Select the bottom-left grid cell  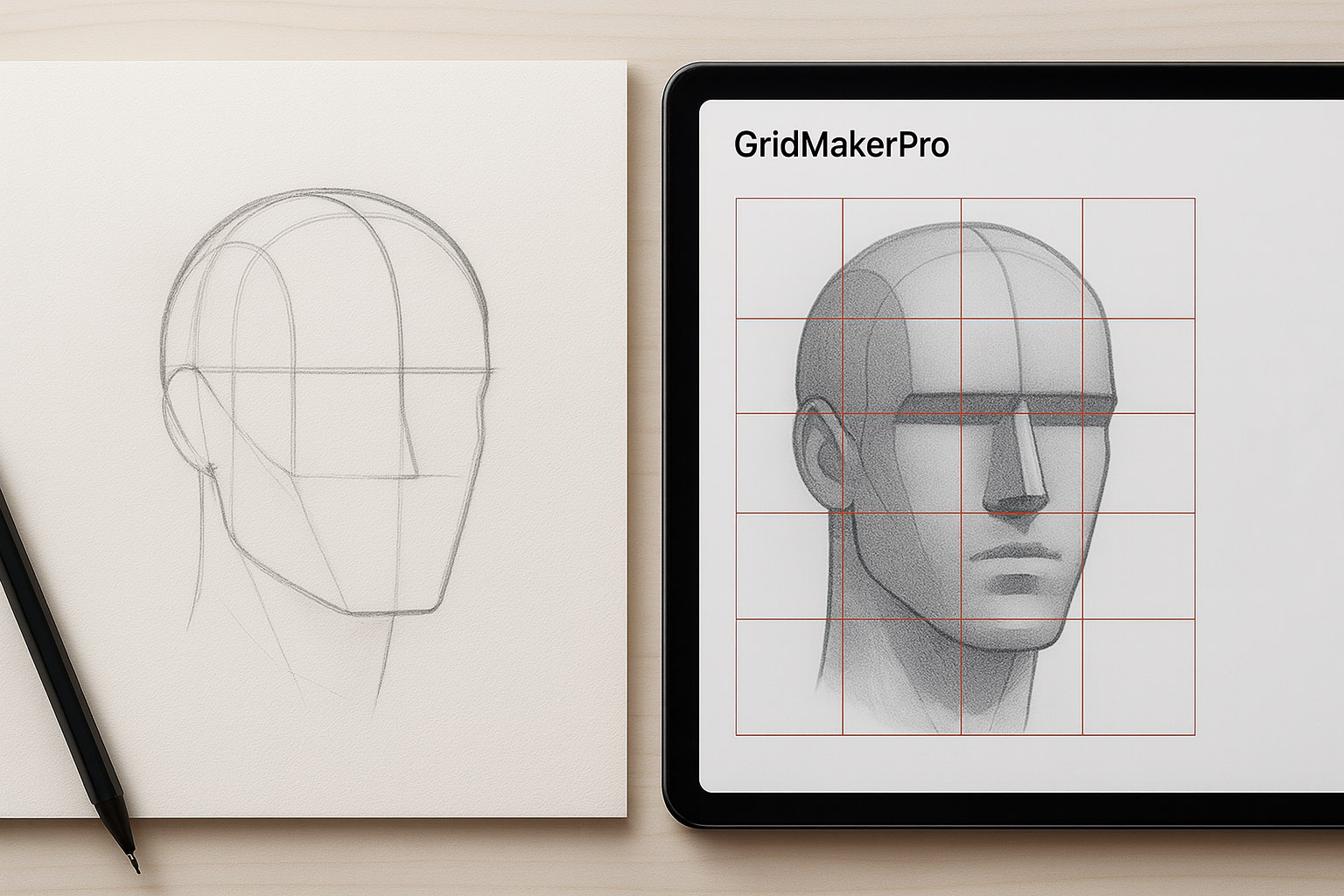coord(789,676)
